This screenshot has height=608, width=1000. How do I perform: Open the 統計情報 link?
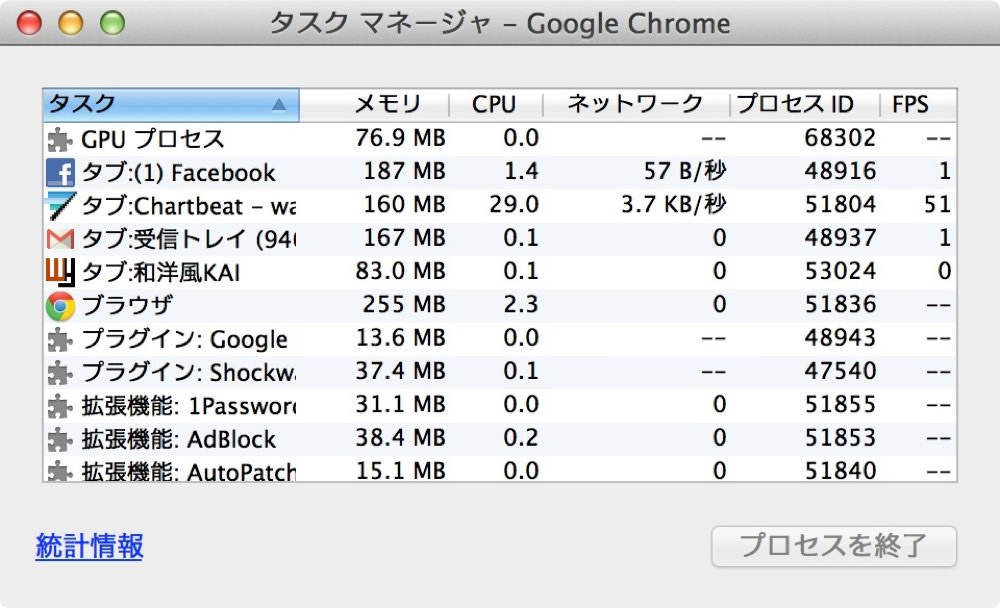(x=89, y=546)
